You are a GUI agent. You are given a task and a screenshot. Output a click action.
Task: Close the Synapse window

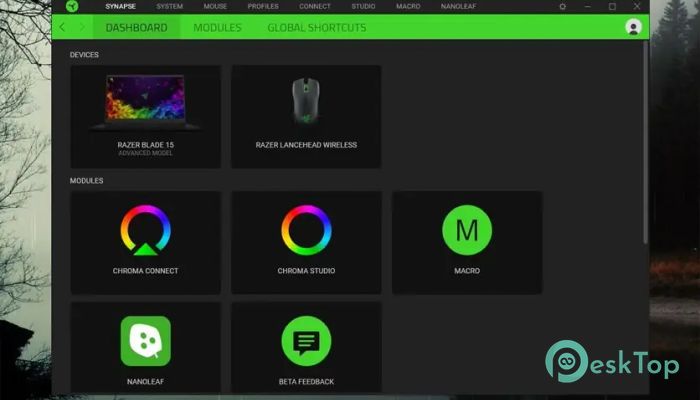pos(637,6)
